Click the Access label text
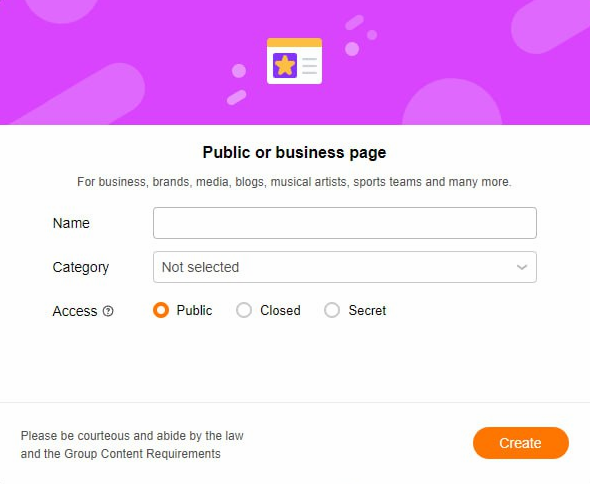 75,311
